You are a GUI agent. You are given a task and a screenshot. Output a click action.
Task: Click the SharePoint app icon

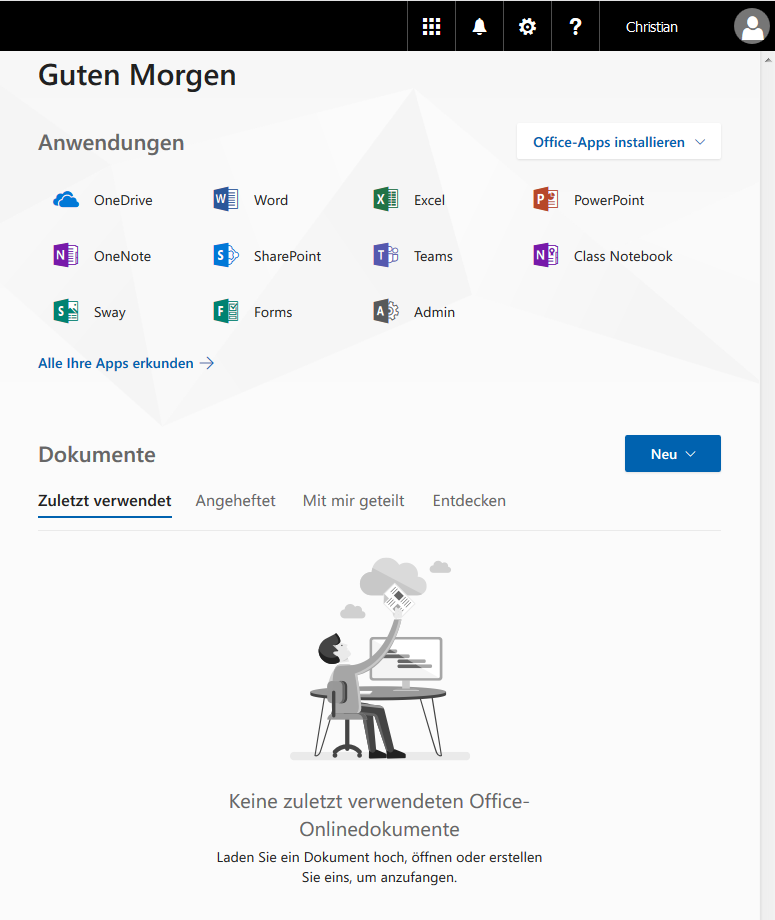[226, 255]
